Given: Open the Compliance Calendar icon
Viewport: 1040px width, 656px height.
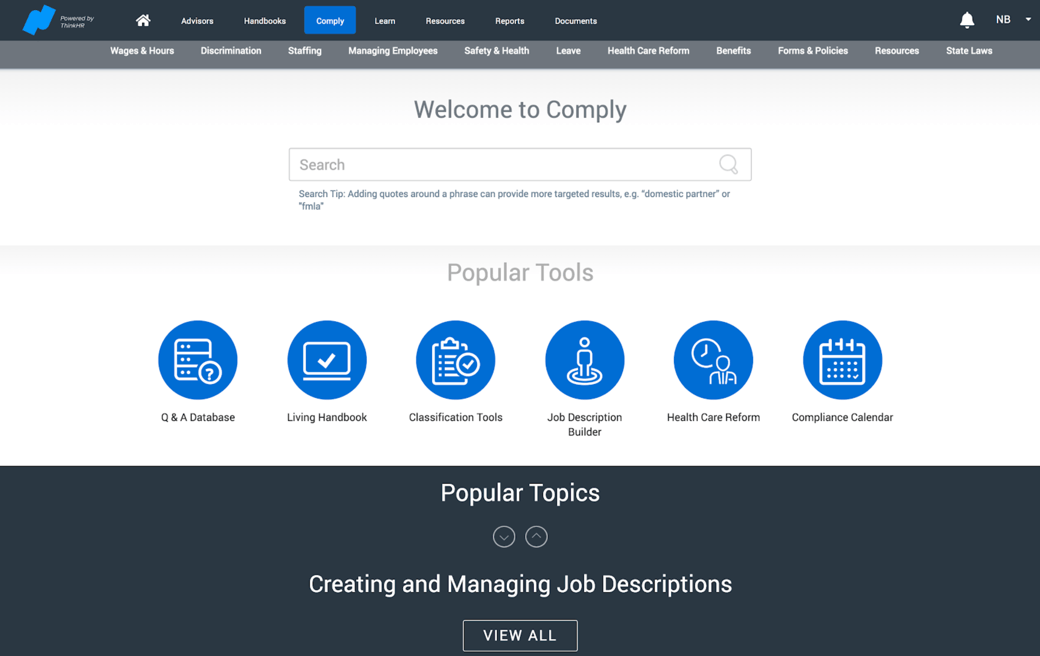Looking at the screenshot, I should pyautogui.click(x=842, y=360).
